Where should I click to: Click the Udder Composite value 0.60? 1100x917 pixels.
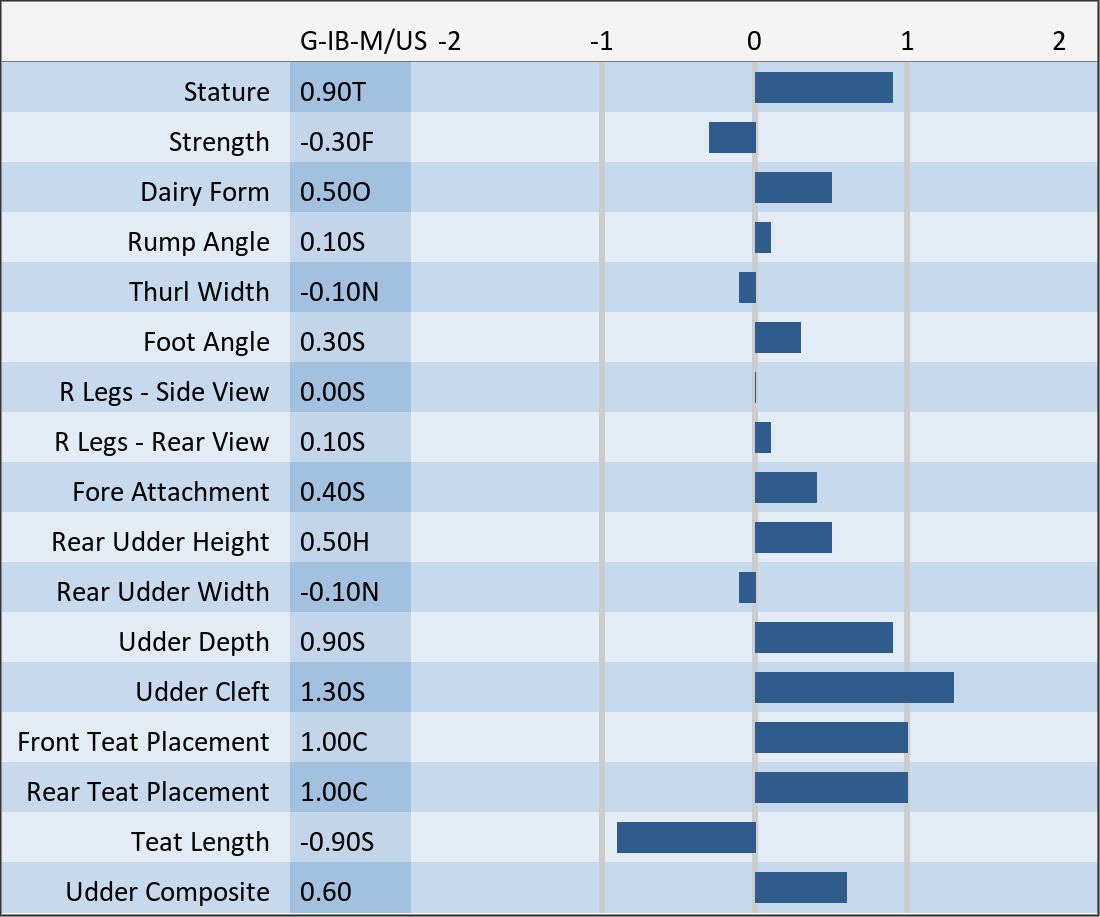click(x=326, y=892)
